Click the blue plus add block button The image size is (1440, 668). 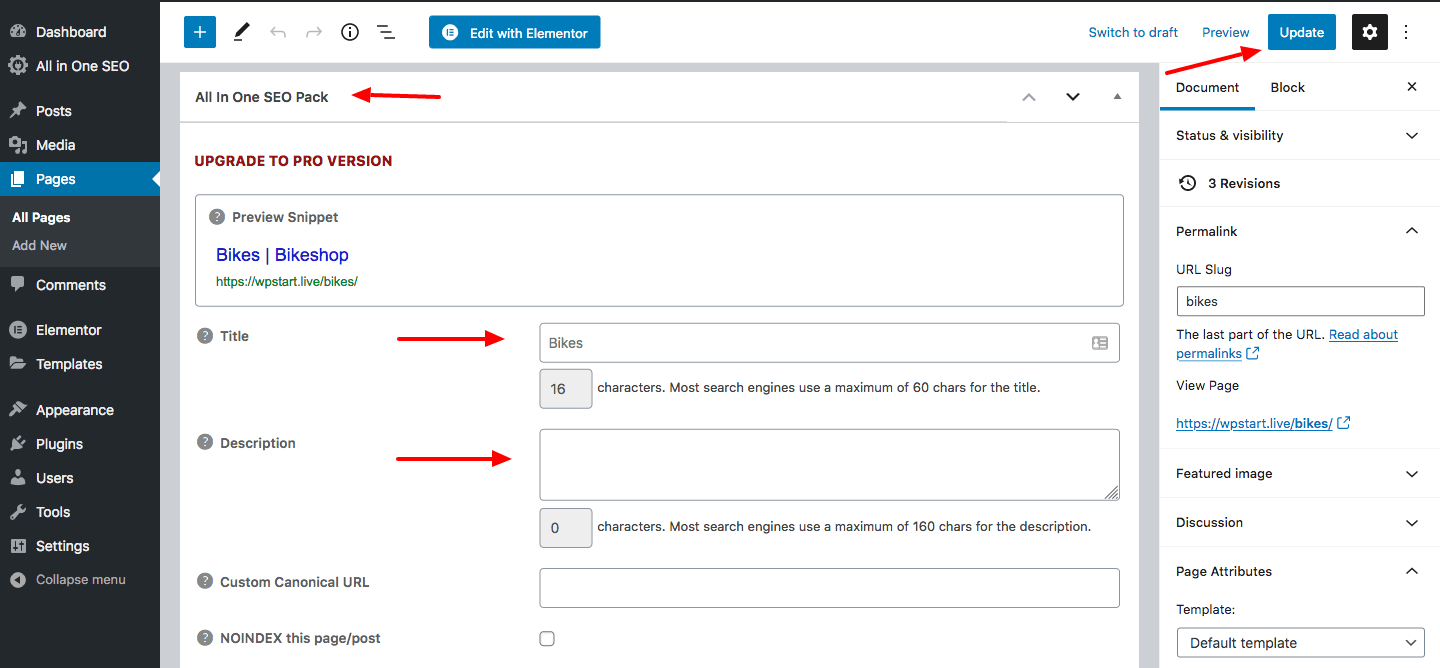pyautogui.click(x=200, y=32)
